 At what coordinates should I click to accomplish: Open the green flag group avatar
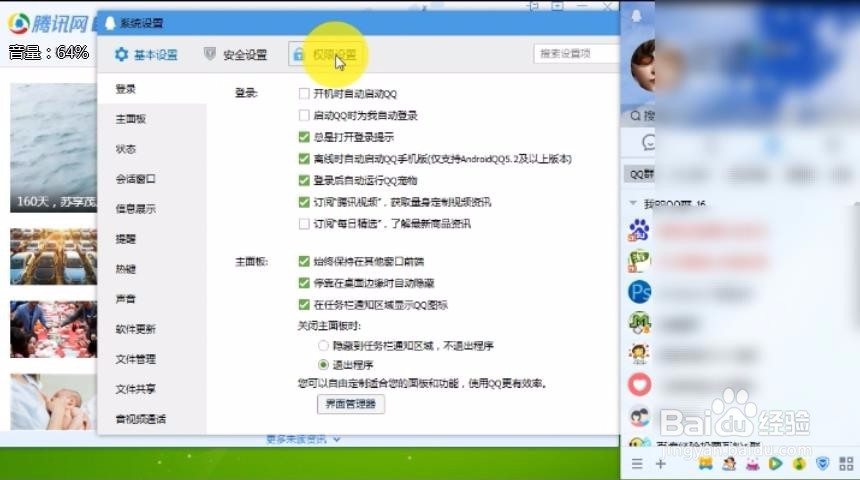click(x=640, y=261)
